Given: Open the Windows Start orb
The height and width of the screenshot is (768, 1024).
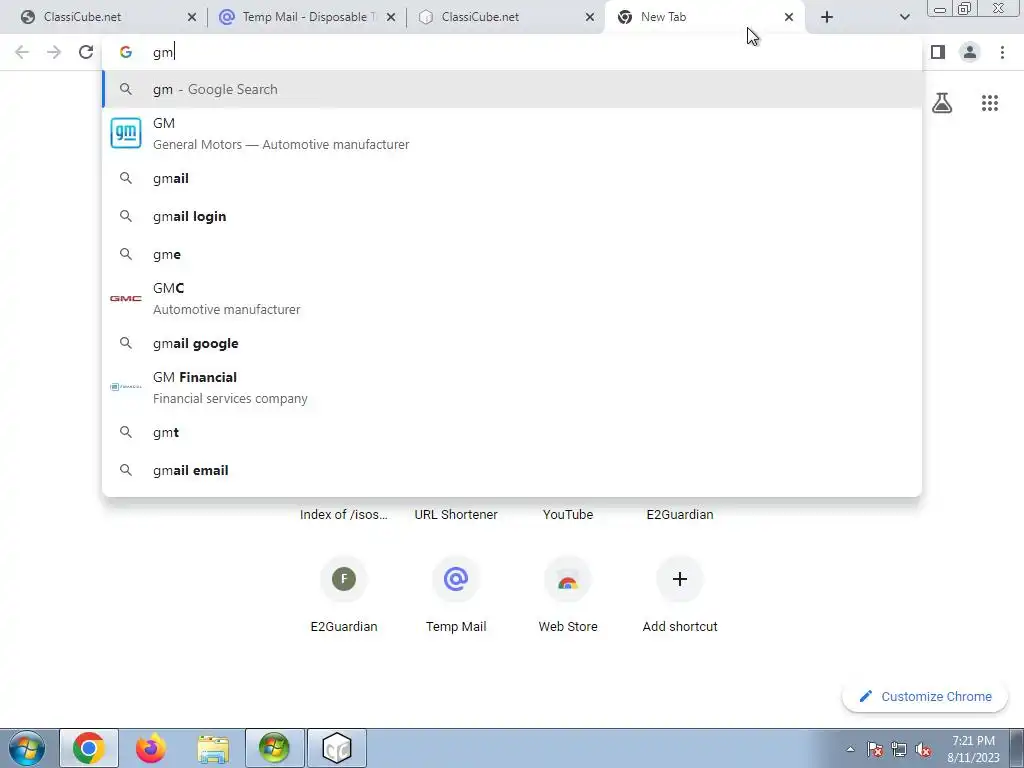Looking at the screenshot, I should click(27, 748).
